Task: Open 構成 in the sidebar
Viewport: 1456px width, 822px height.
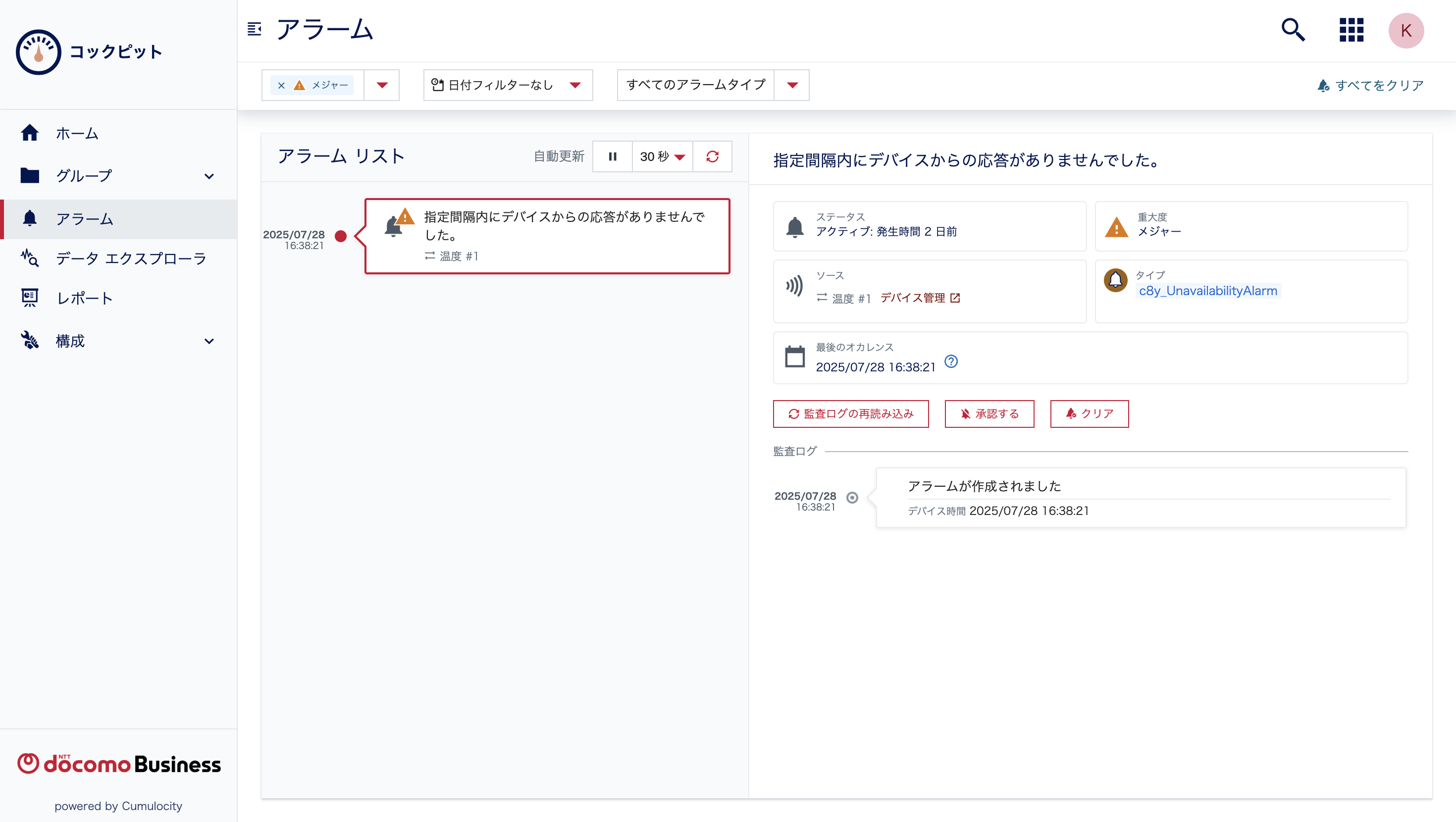Action: (x=118, y=341)
